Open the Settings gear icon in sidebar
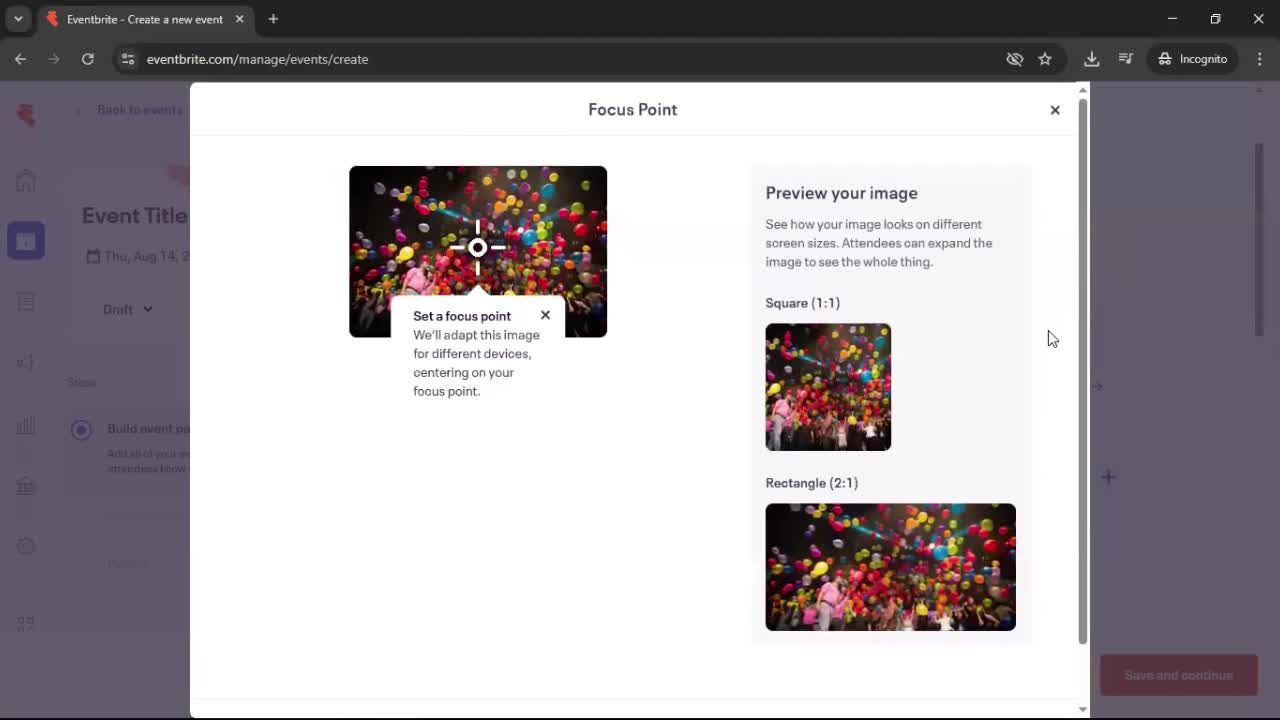 [26, 546]
